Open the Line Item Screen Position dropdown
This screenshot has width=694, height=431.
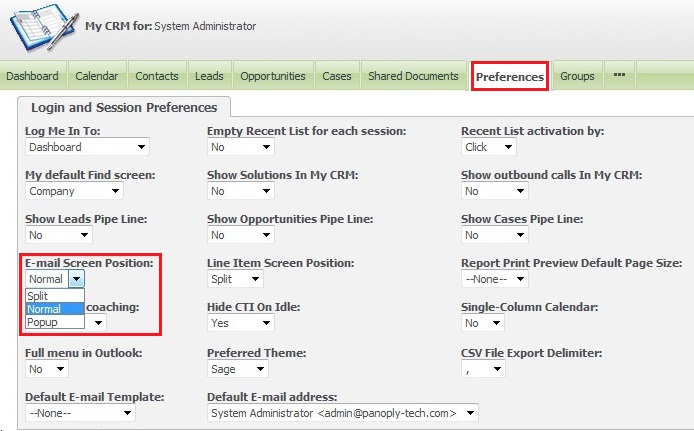coord(240,280)
